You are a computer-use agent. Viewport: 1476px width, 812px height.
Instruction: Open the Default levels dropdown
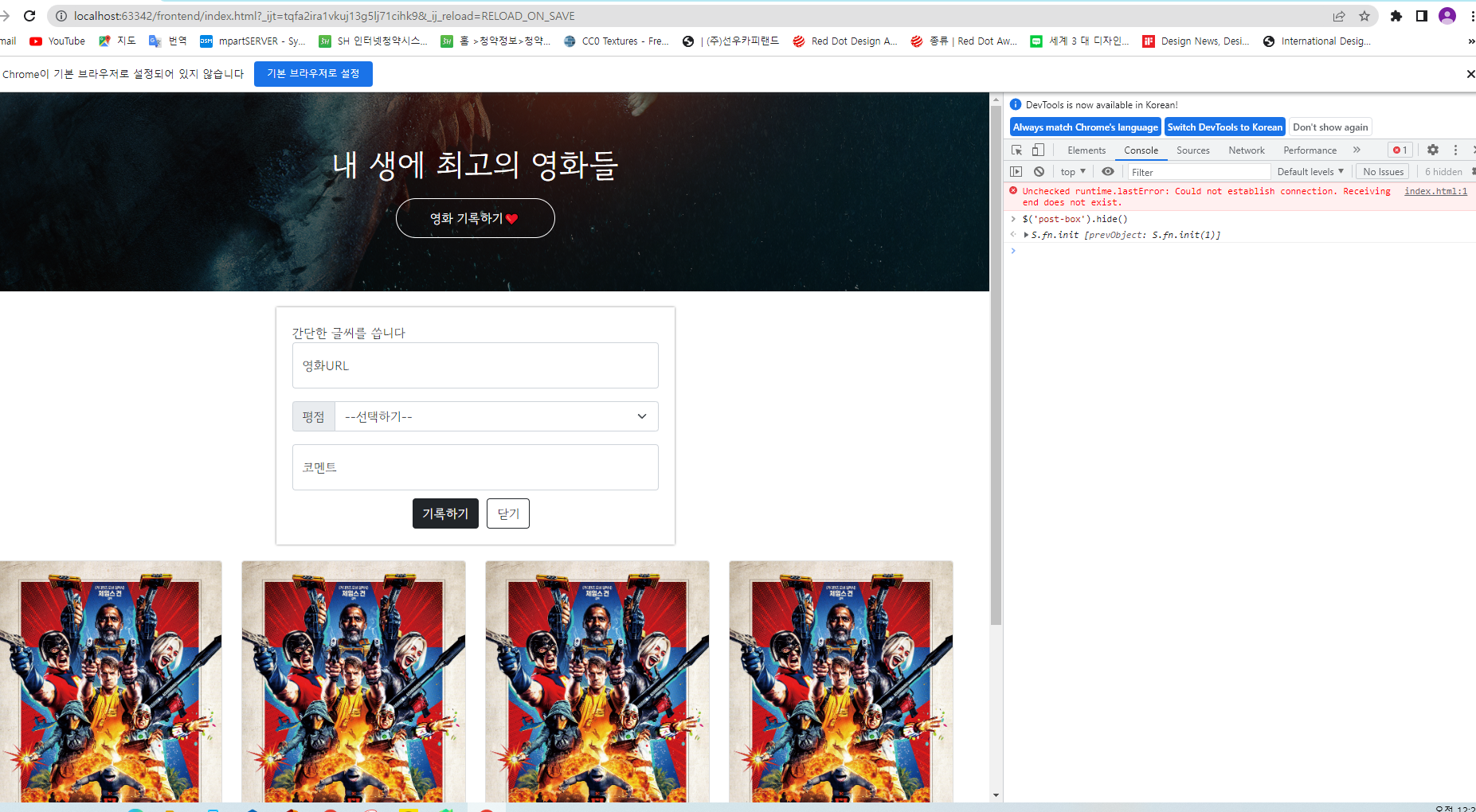[x=1310, y=171]
